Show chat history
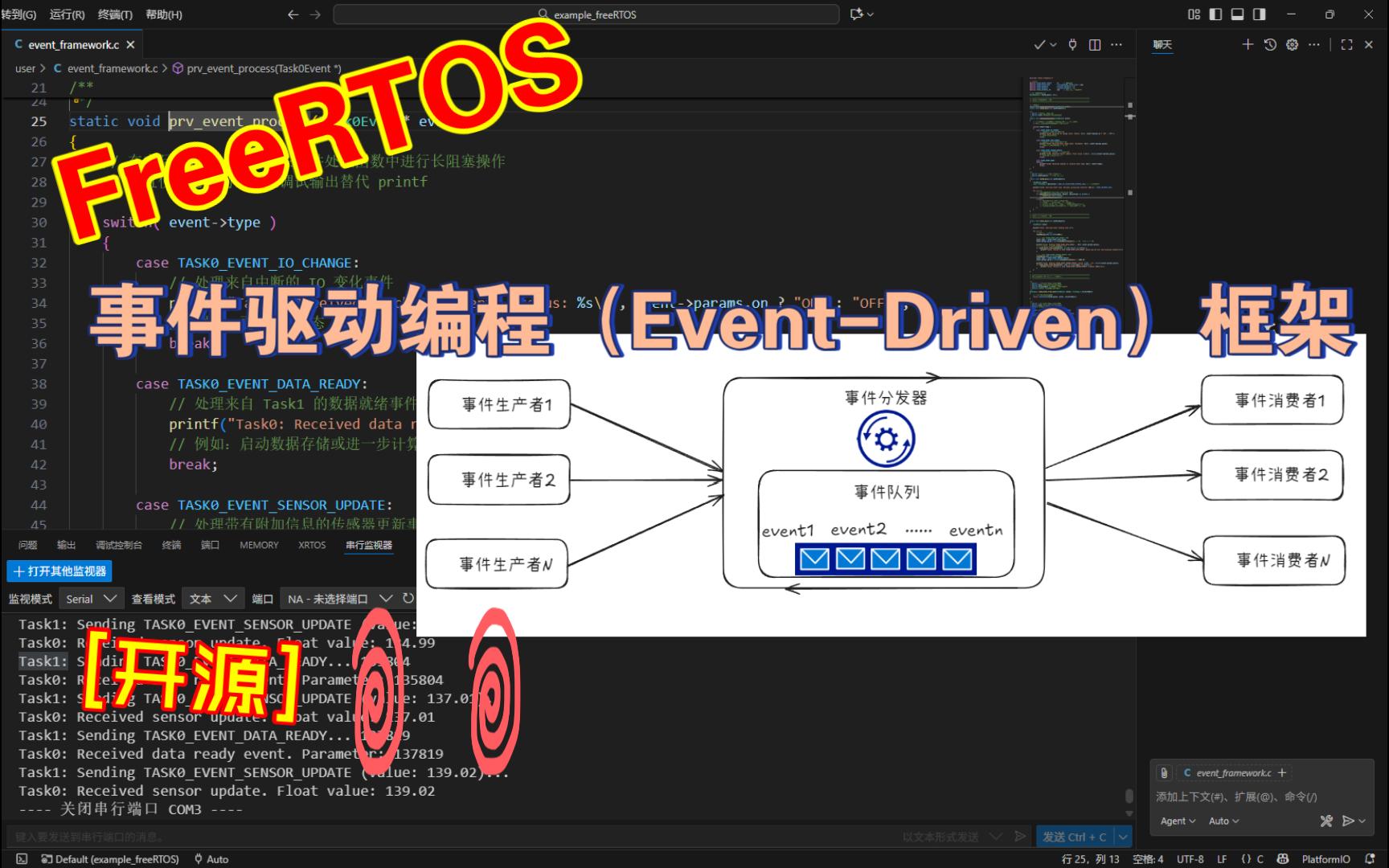 1270,45
